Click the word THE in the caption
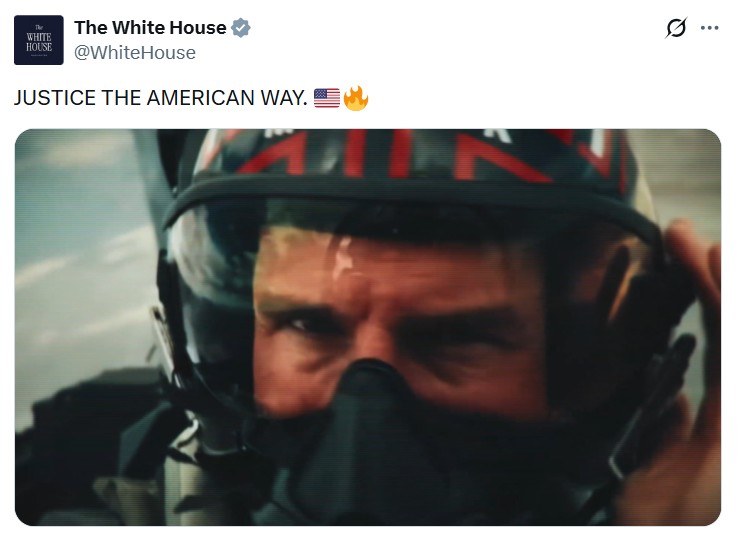This screenshot has height=539, width=739. [121, 98]
